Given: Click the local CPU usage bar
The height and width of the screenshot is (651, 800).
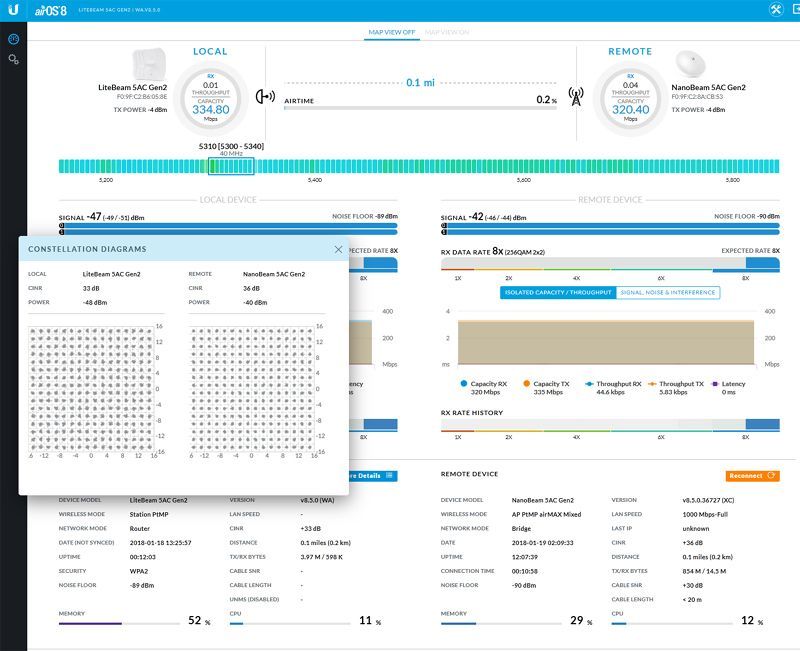Looking at the screenshot, I should point(290,623).
